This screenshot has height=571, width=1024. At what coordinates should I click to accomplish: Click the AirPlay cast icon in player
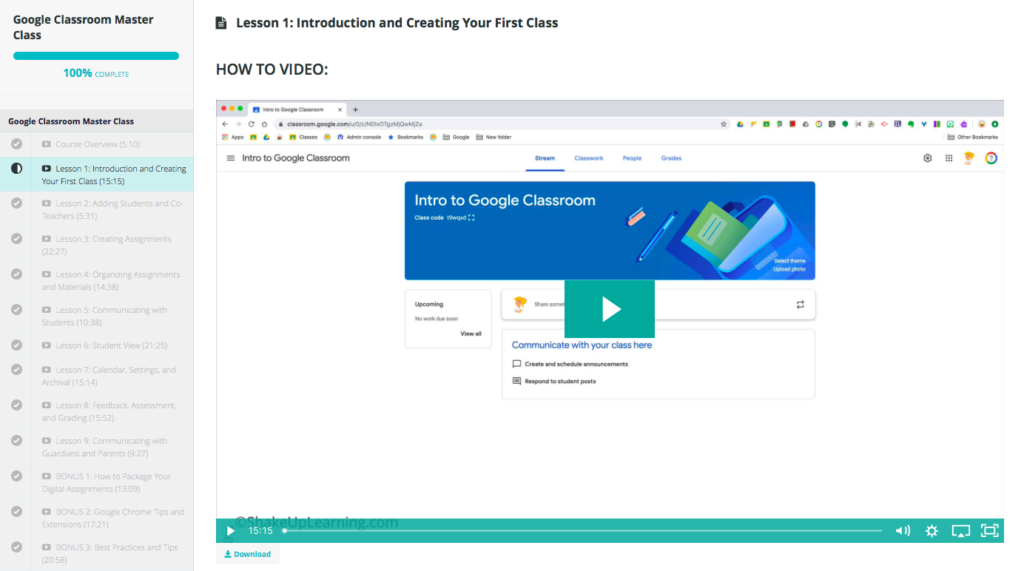961,531
